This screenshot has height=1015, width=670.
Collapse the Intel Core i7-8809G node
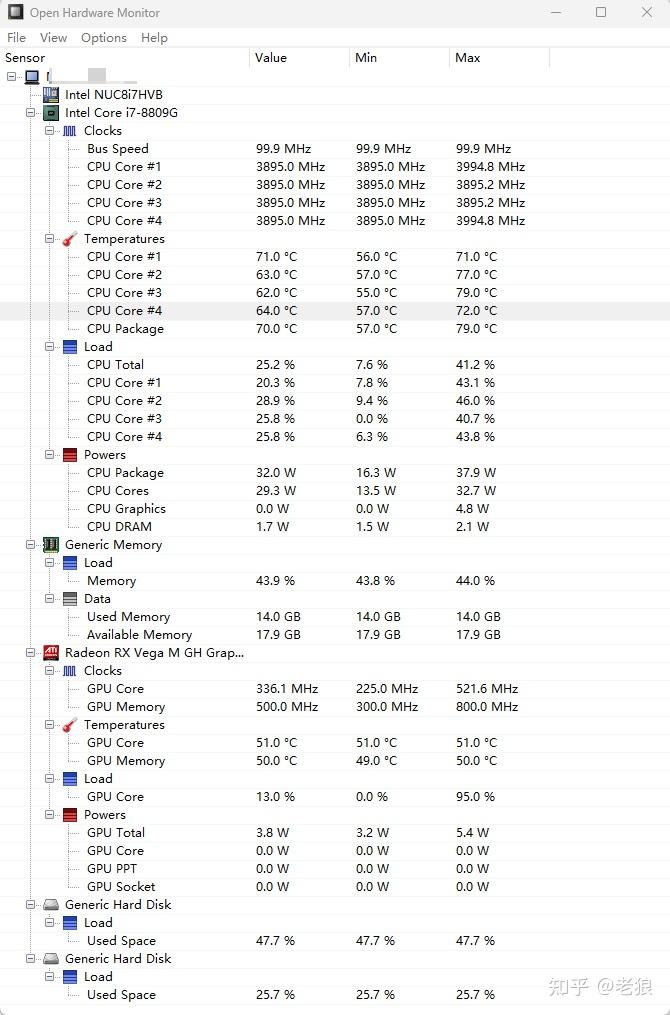pyautogui.click(x=31, y=113)
